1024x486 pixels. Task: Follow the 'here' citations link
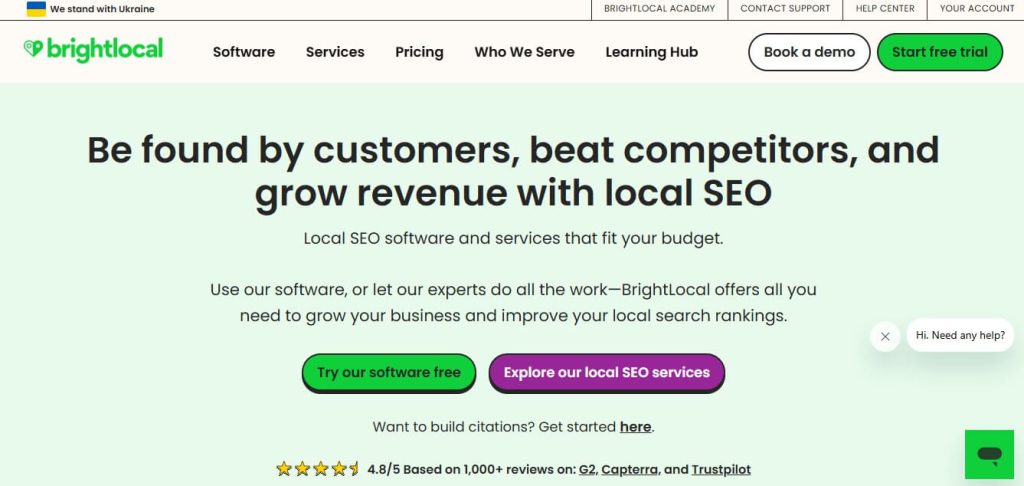(635, 427)
